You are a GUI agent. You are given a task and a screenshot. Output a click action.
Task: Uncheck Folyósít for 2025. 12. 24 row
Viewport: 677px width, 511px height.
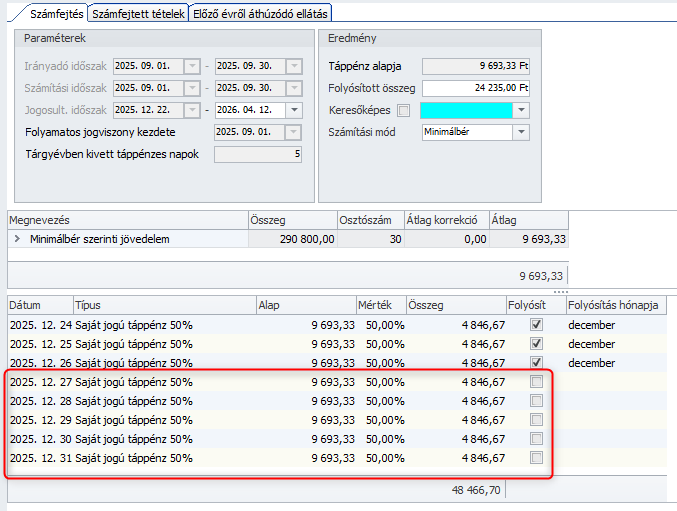point(537,325)
